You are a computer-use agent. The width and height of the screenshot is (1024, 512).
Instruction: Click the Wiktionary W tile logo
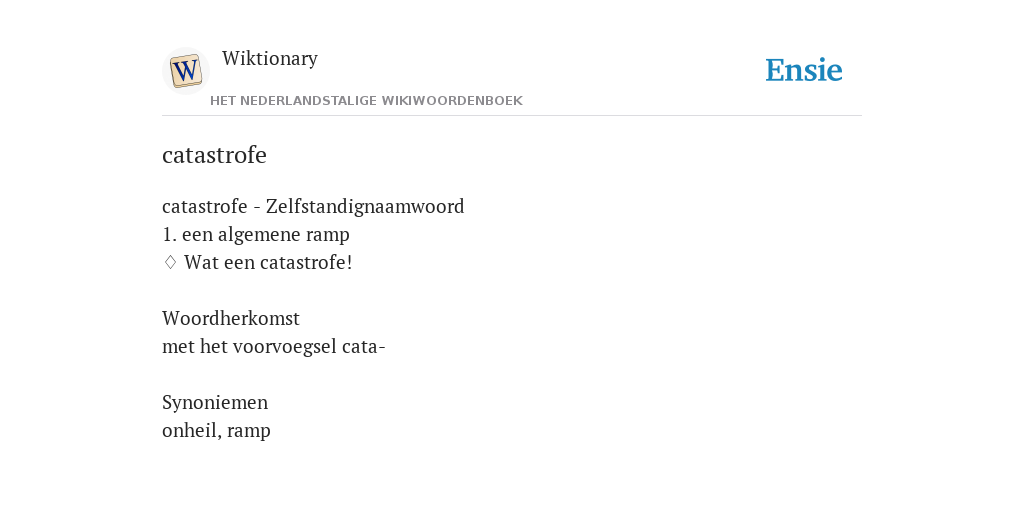point(186,71)
